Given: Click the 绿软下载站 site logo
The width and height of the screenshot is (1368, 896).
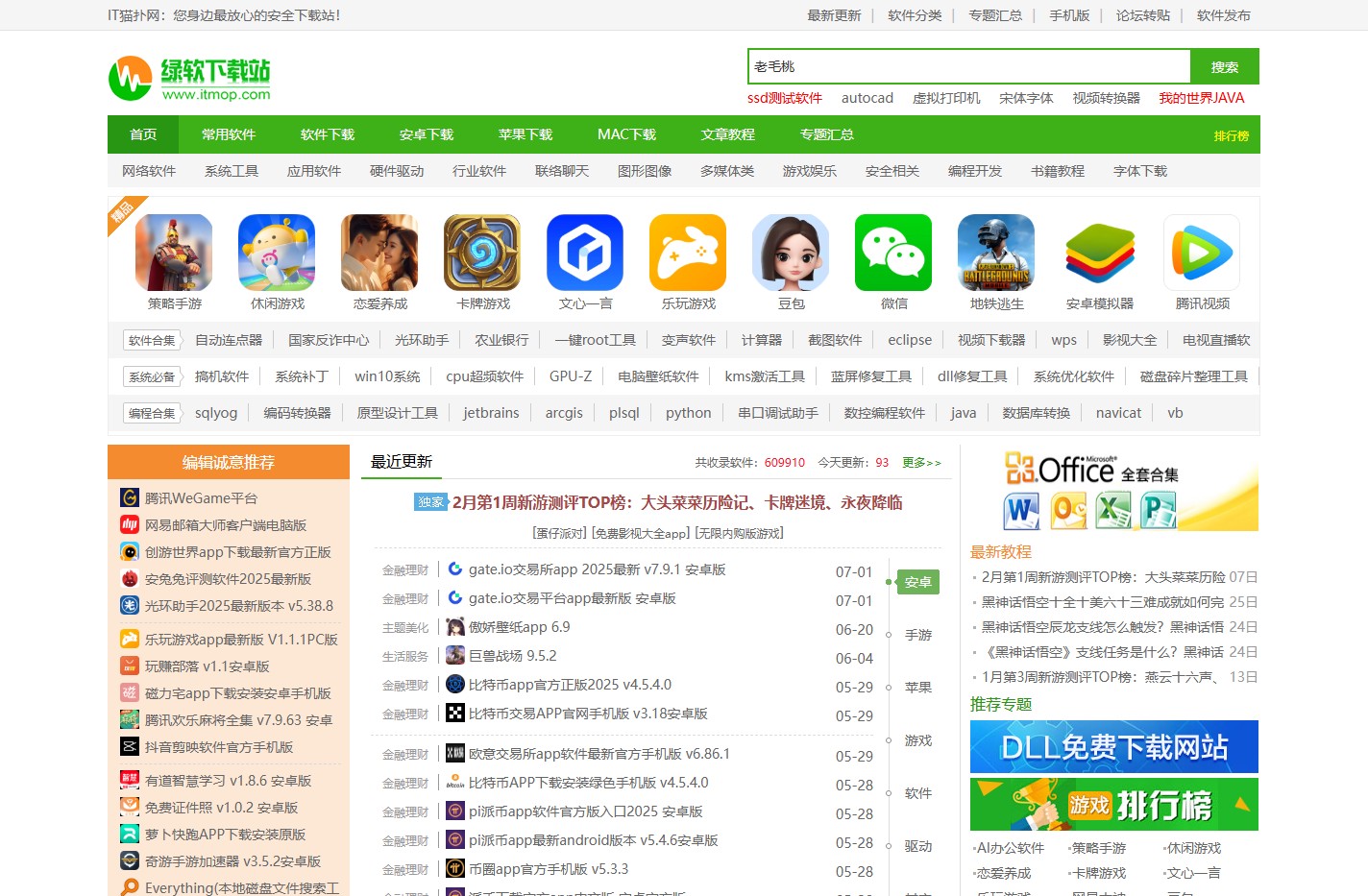Looking at the screenshot, I should [x=189, y=79].
